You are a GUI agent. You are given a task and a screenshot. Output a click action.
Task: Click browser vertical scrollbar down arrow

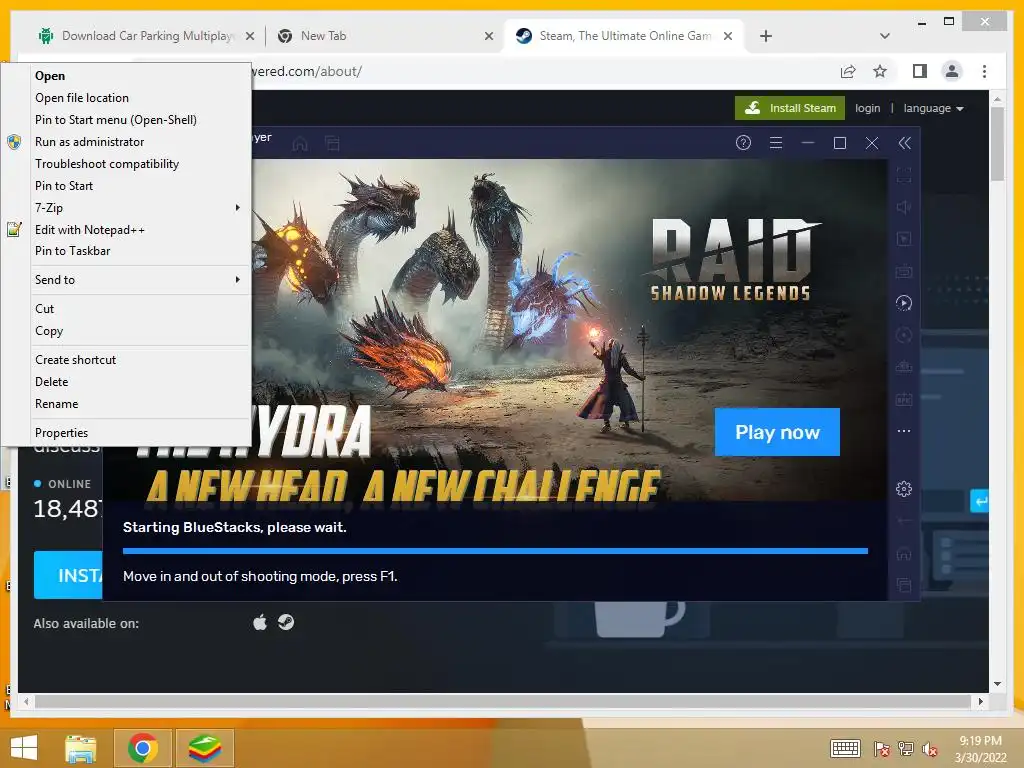point(997,684)
